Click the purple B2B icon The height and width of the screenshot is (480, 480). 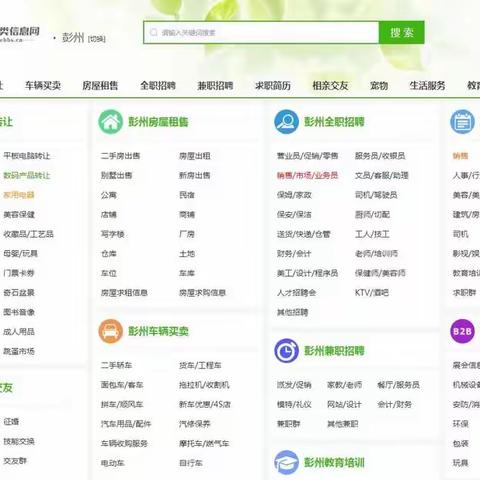(462, 331)
